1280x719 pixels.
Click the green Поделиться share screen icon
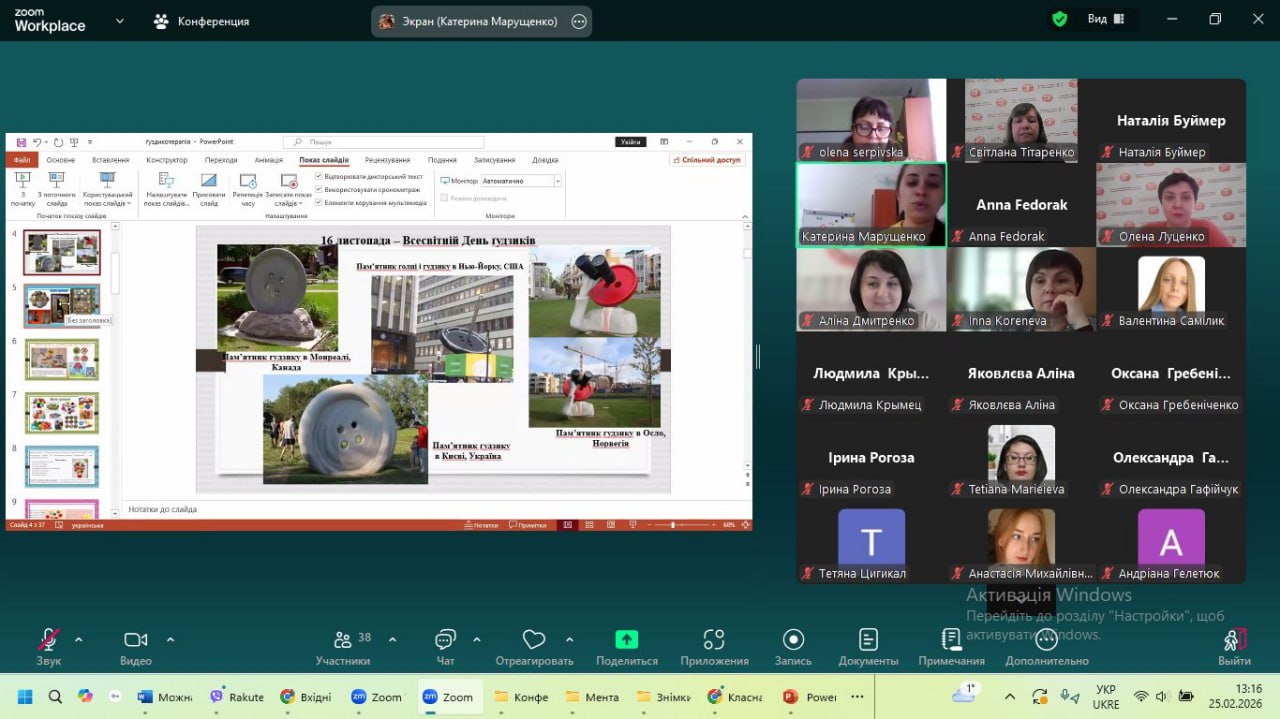tap(626, 640)
